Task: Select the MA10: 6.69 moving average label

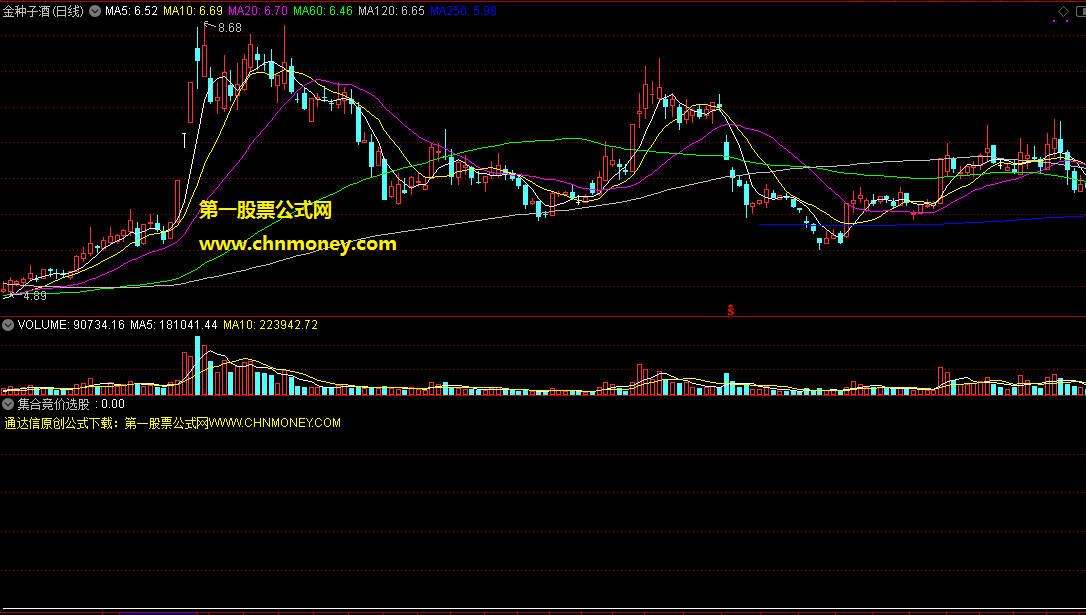Action: tap(193, 11)
